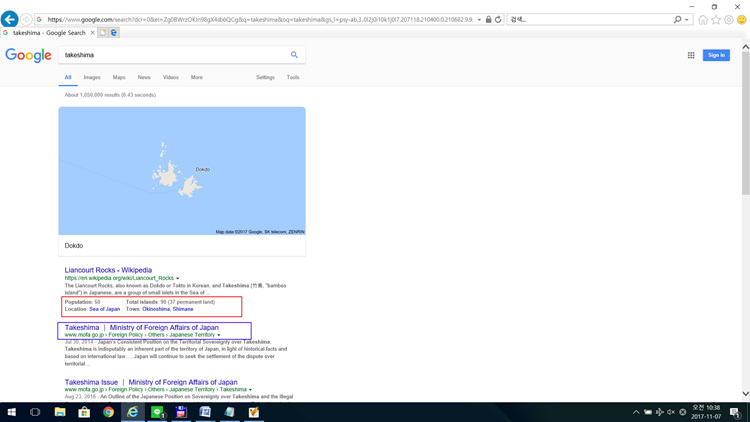Show hidden system tray icons

click(x=636, y=412)
